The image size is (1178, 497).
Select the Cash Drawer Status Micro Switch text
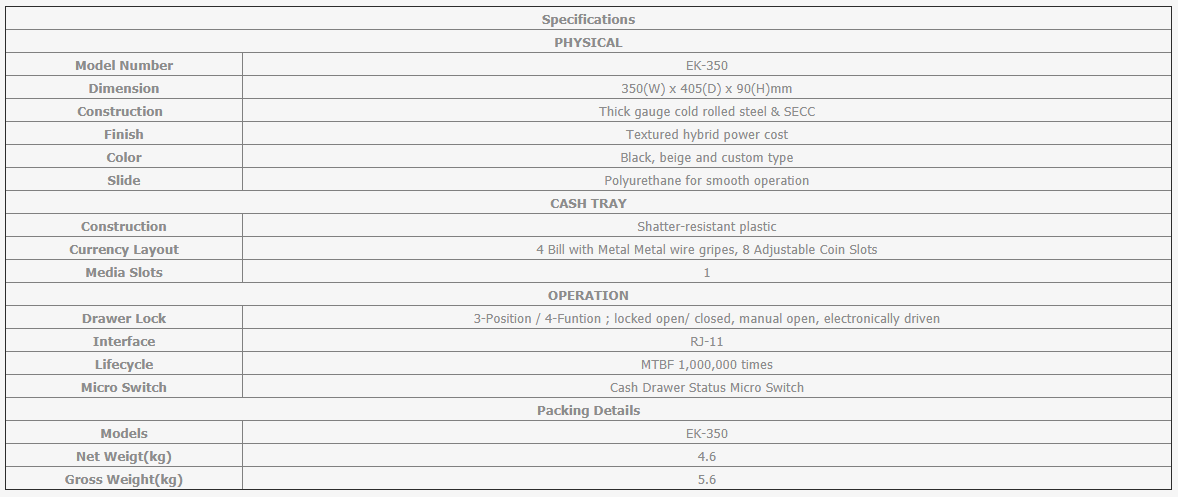click(706, 387)
